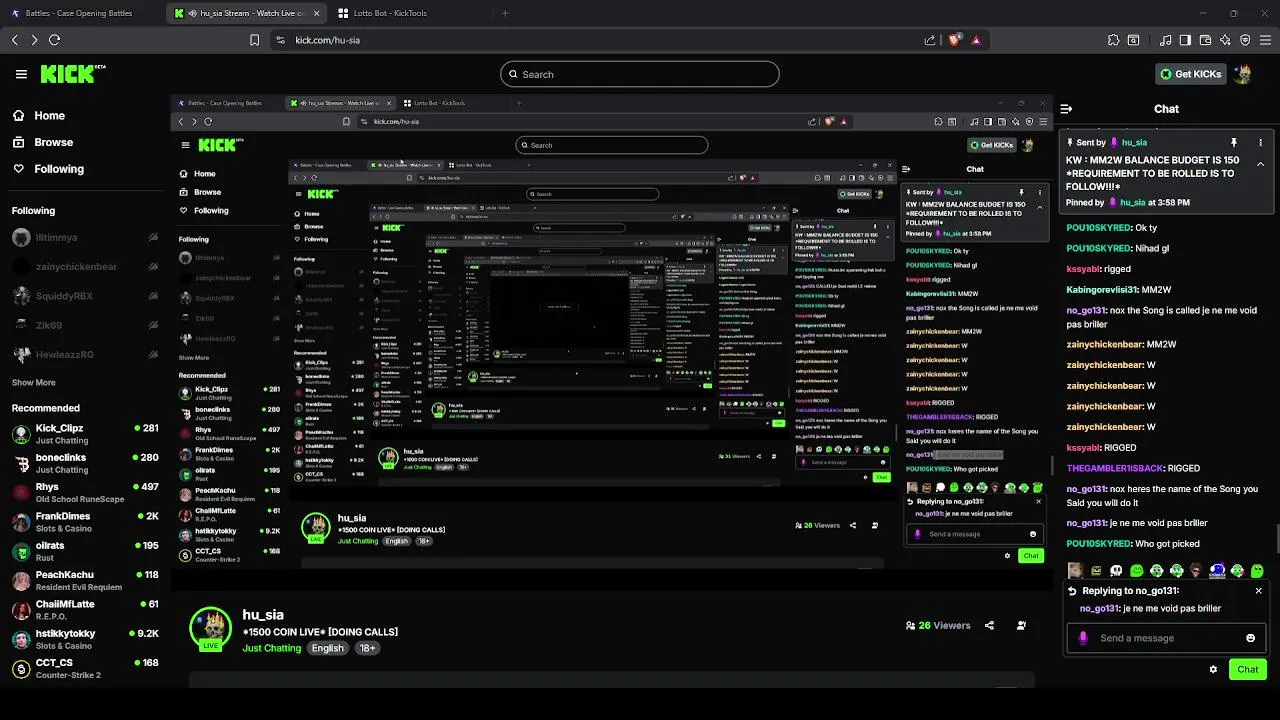Viewport: 1280px width, 720px height.
Task: Insert the white skull quick emote
Action: point(1116,570)
